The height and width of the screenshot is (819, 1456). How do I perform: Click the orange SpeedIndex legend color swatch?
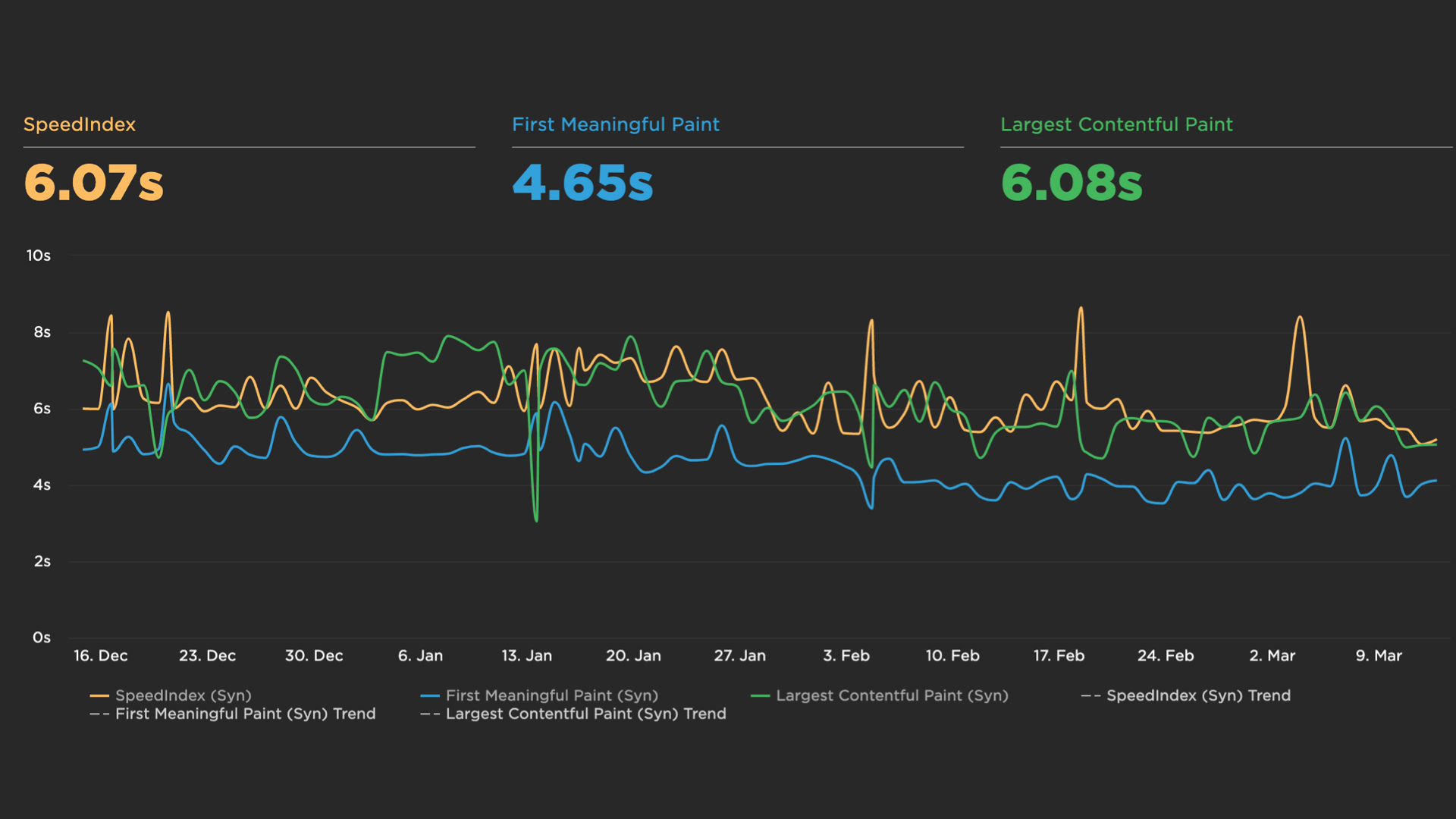(99, 695)
